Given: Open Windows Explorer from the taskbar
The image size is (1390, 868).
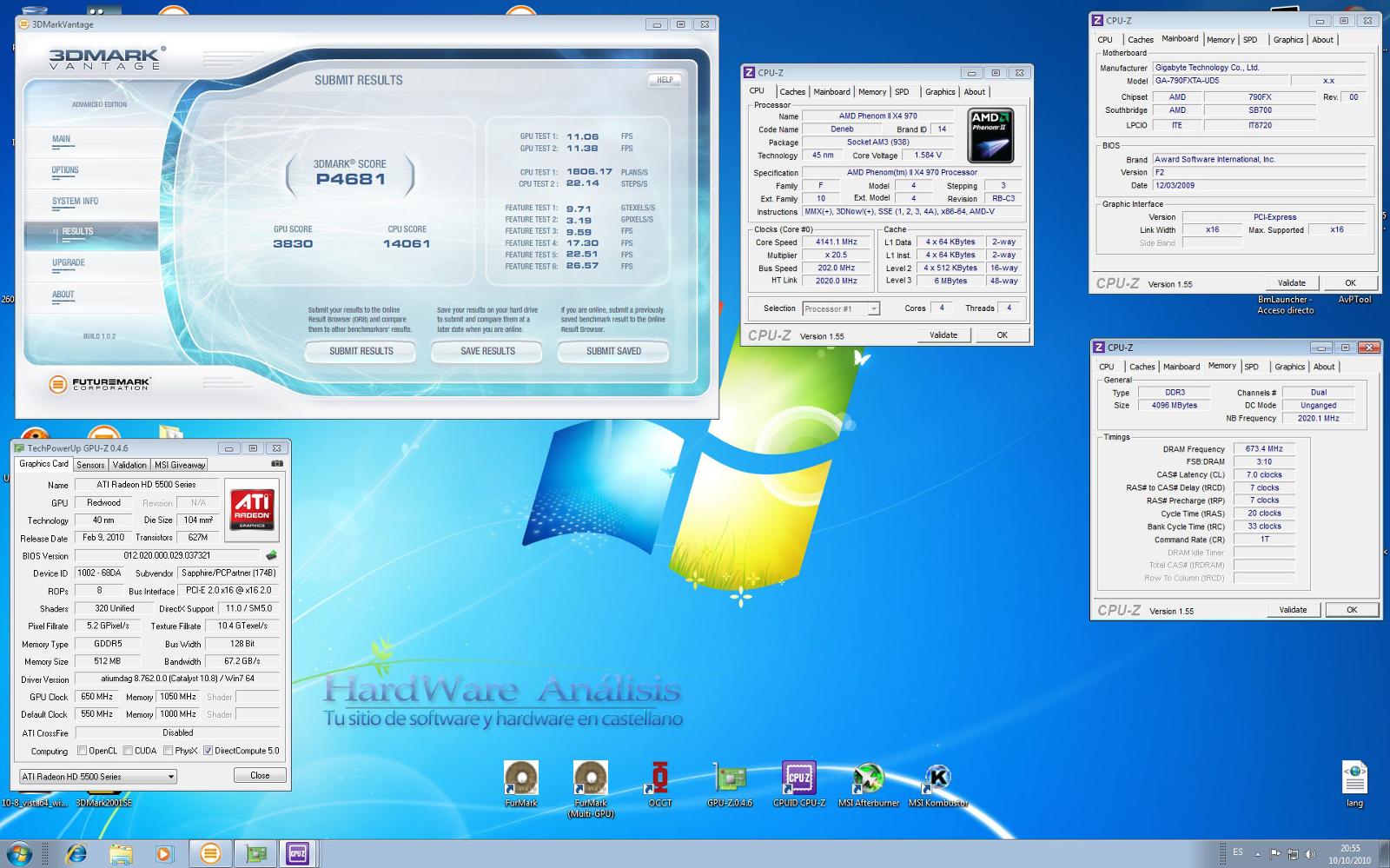Looking at the screenshot, I should 121,853.
